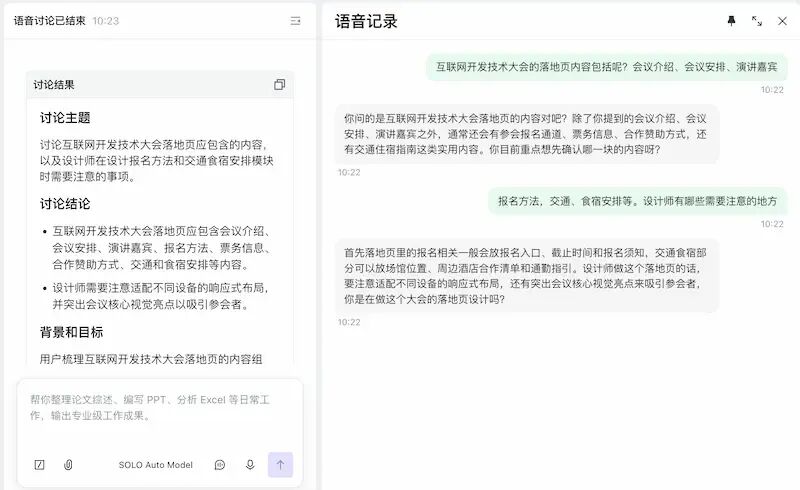This screenshot has width=800, height=490.
Task: Start voice input with the microphone icon
Action: click(250, 464)
